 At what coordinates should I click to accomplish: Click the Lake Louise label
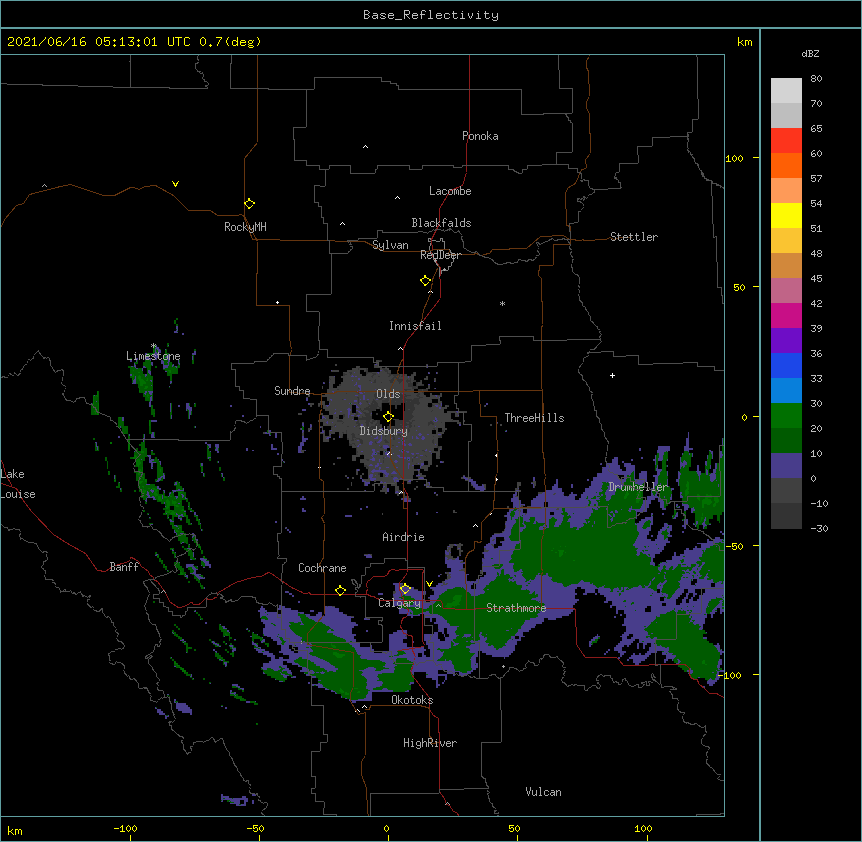18,484
